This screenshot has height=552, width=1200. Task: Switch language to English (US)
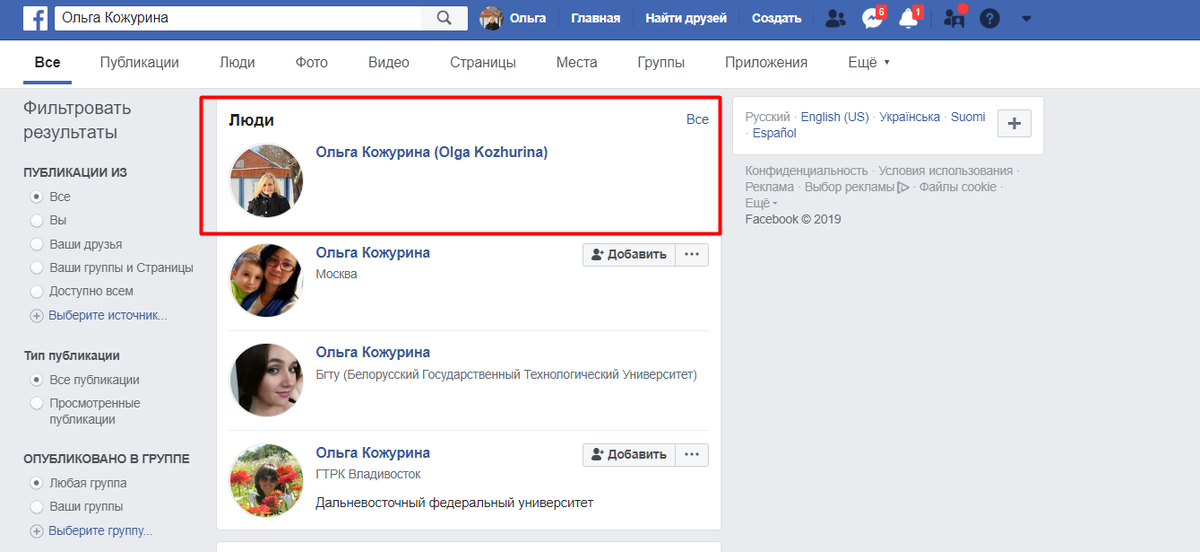pyautogui.click(x=835, y=117)
